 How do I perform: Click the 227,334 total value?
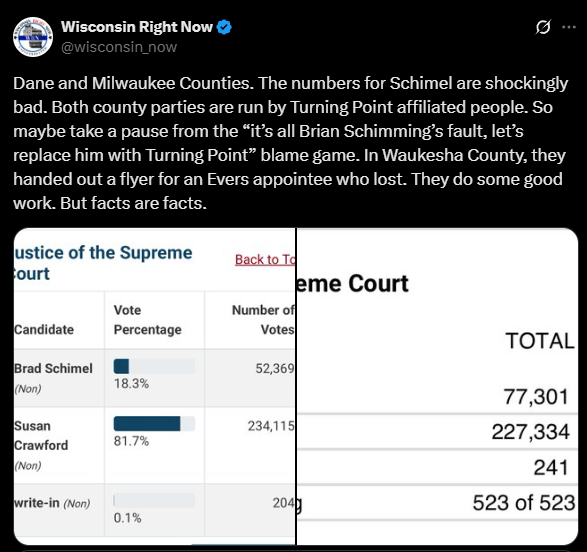click(530, 432)
